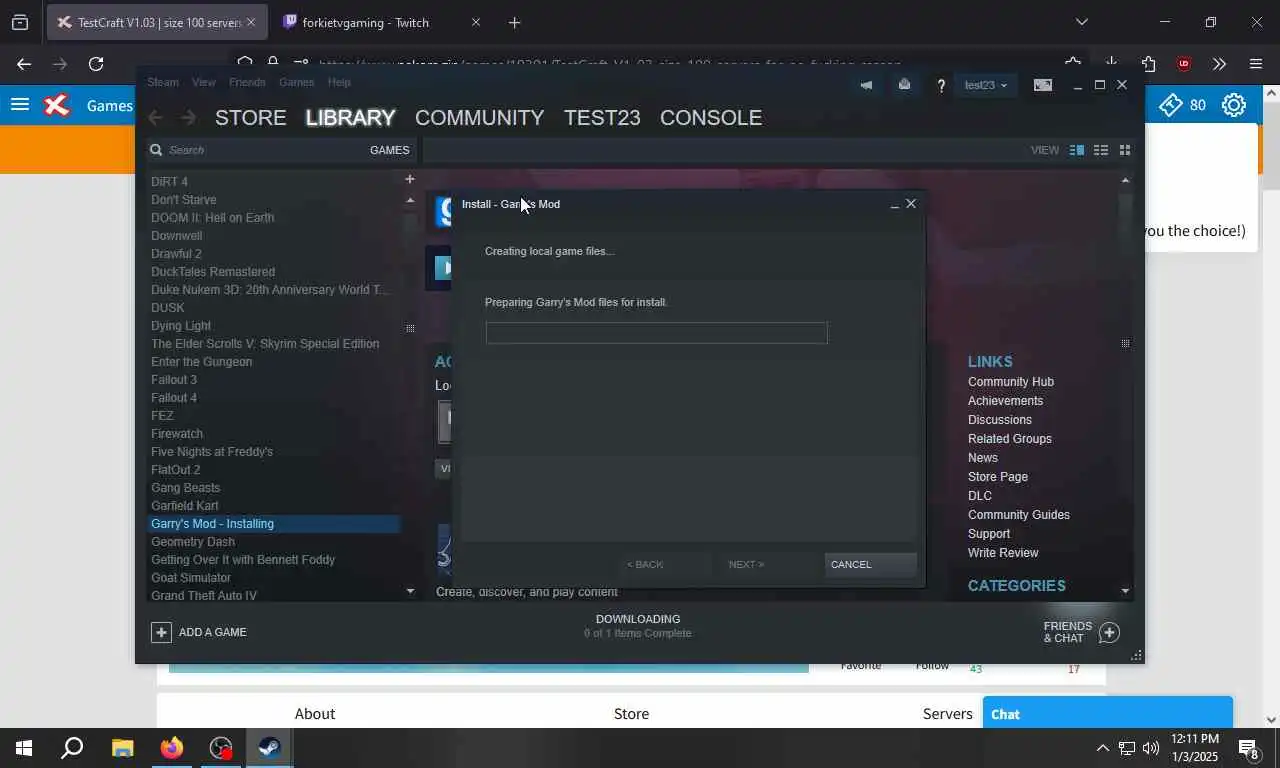Screen dimensions: 1280x768
Task: Click the uBlock Origin extension icon
Action: pos(1184,64)
